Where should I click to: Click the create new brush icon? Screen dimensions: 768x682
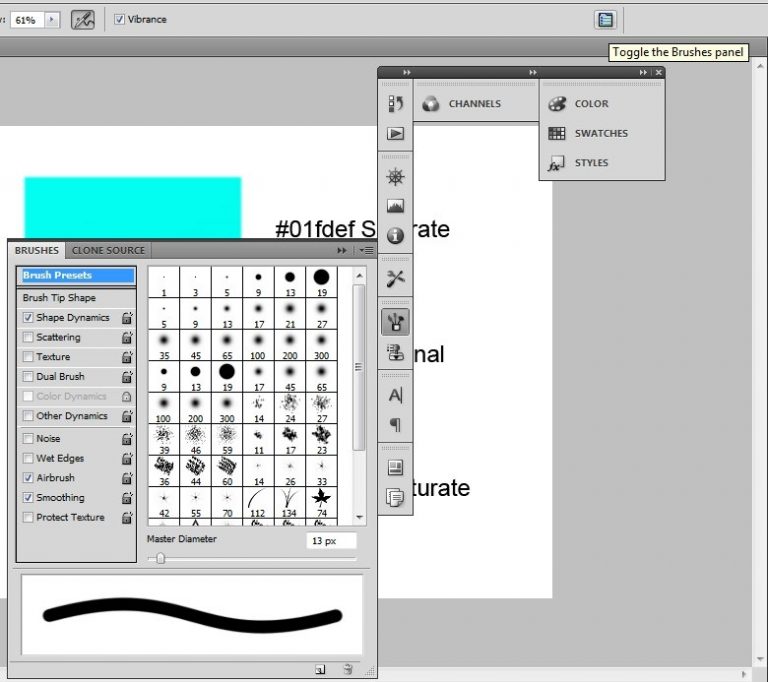[320, 669]
